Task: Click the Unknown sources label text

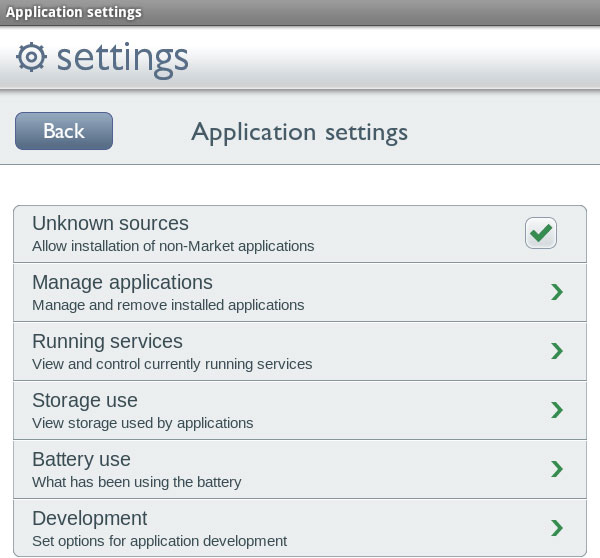Action: (110, 223)
